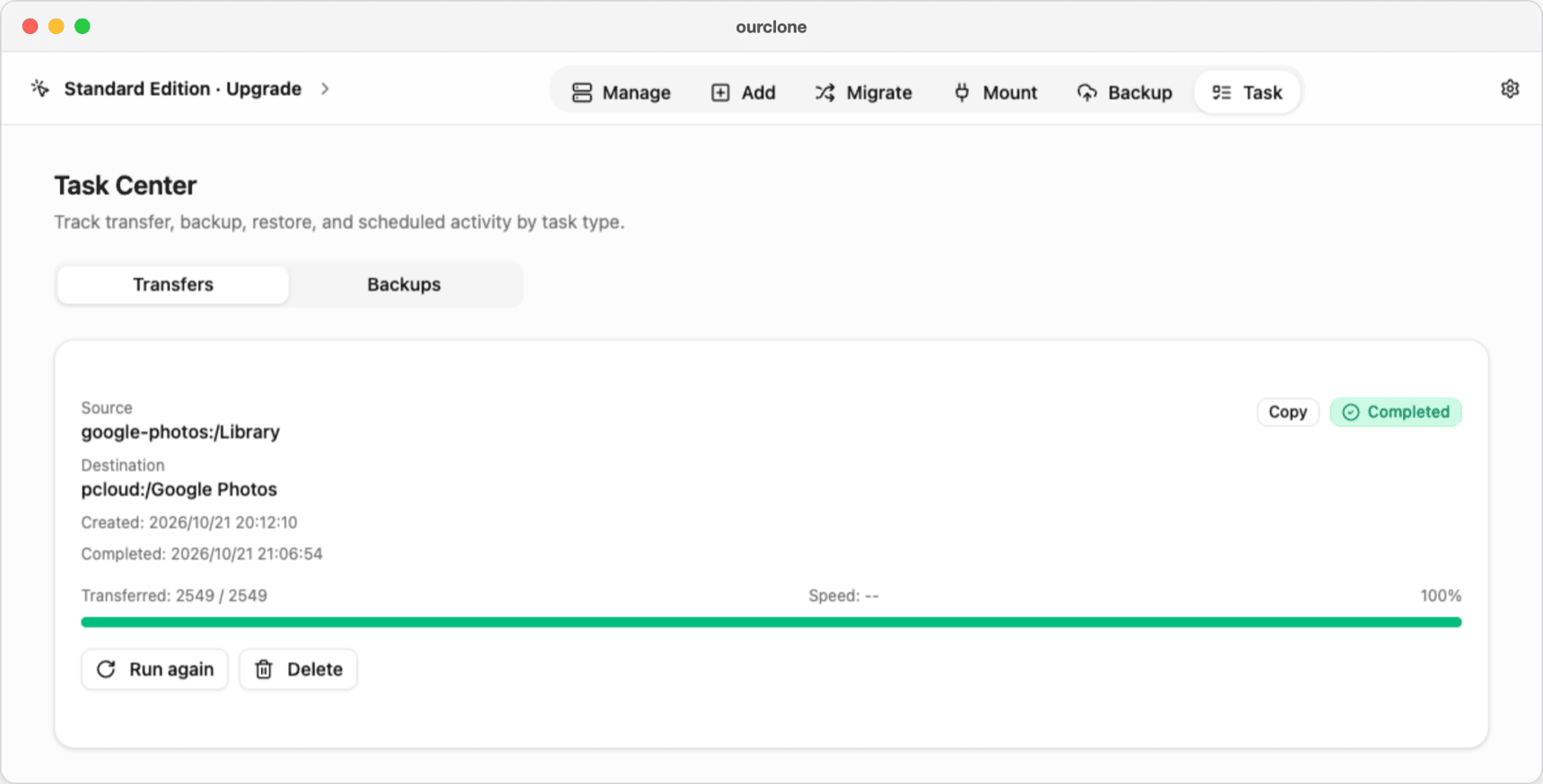Switch to the Backups task list
The width and height of the screenshot is (1543, 784).
[x=404, y=284]
